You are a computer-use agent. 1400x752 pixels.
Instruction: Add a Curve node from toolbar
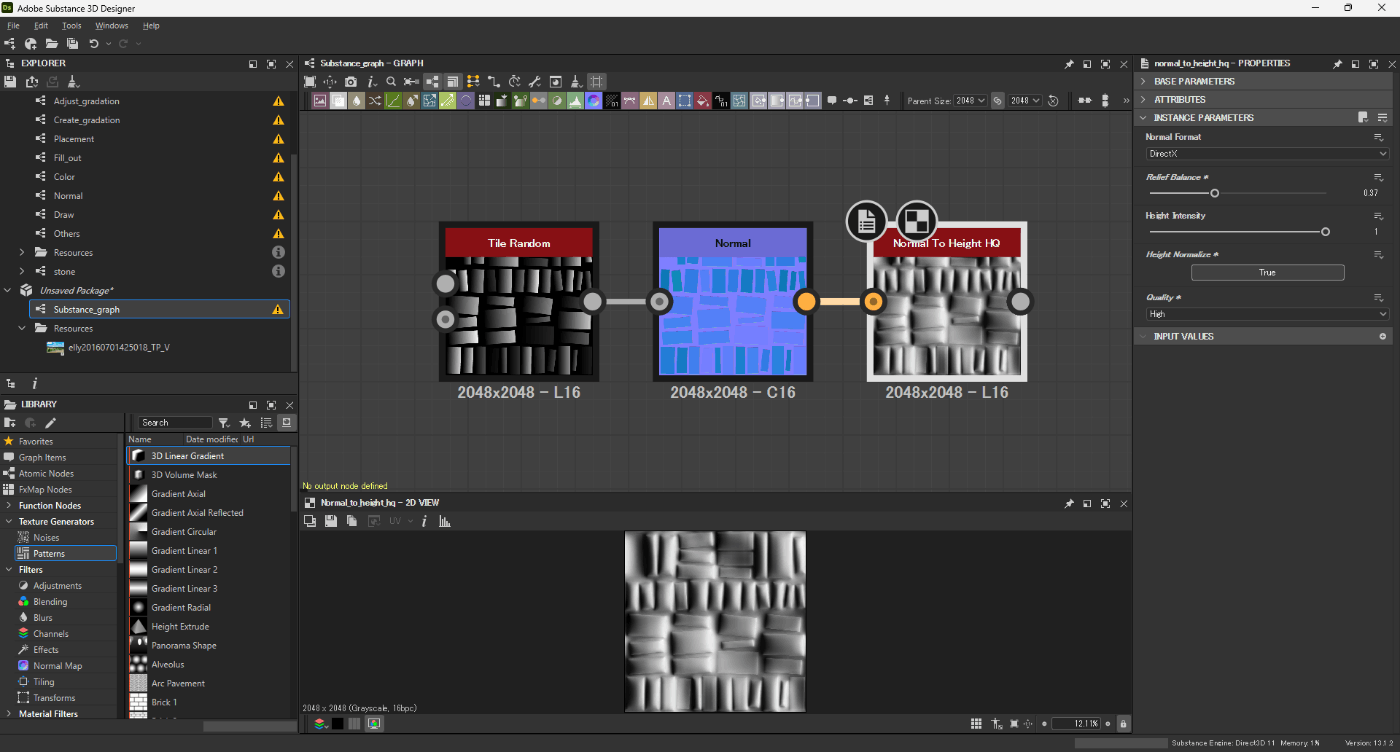coord(393,100)
